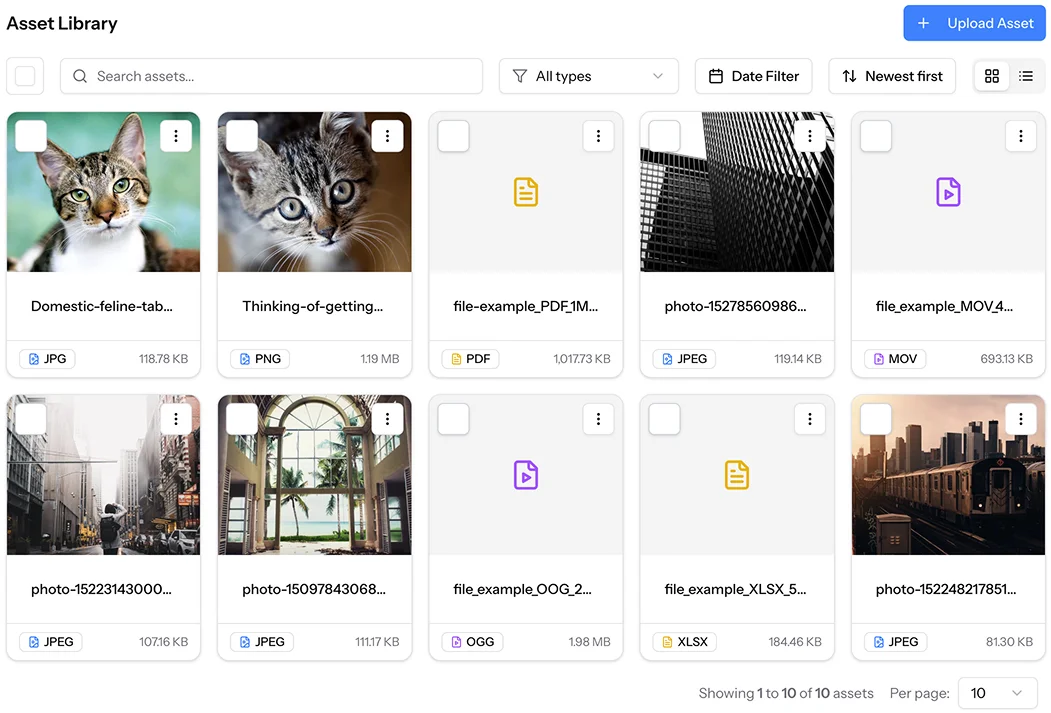The width and height of the screenshot is (1051, 713).
Task: Open the Date Filter button
Action: click(753, 76)
